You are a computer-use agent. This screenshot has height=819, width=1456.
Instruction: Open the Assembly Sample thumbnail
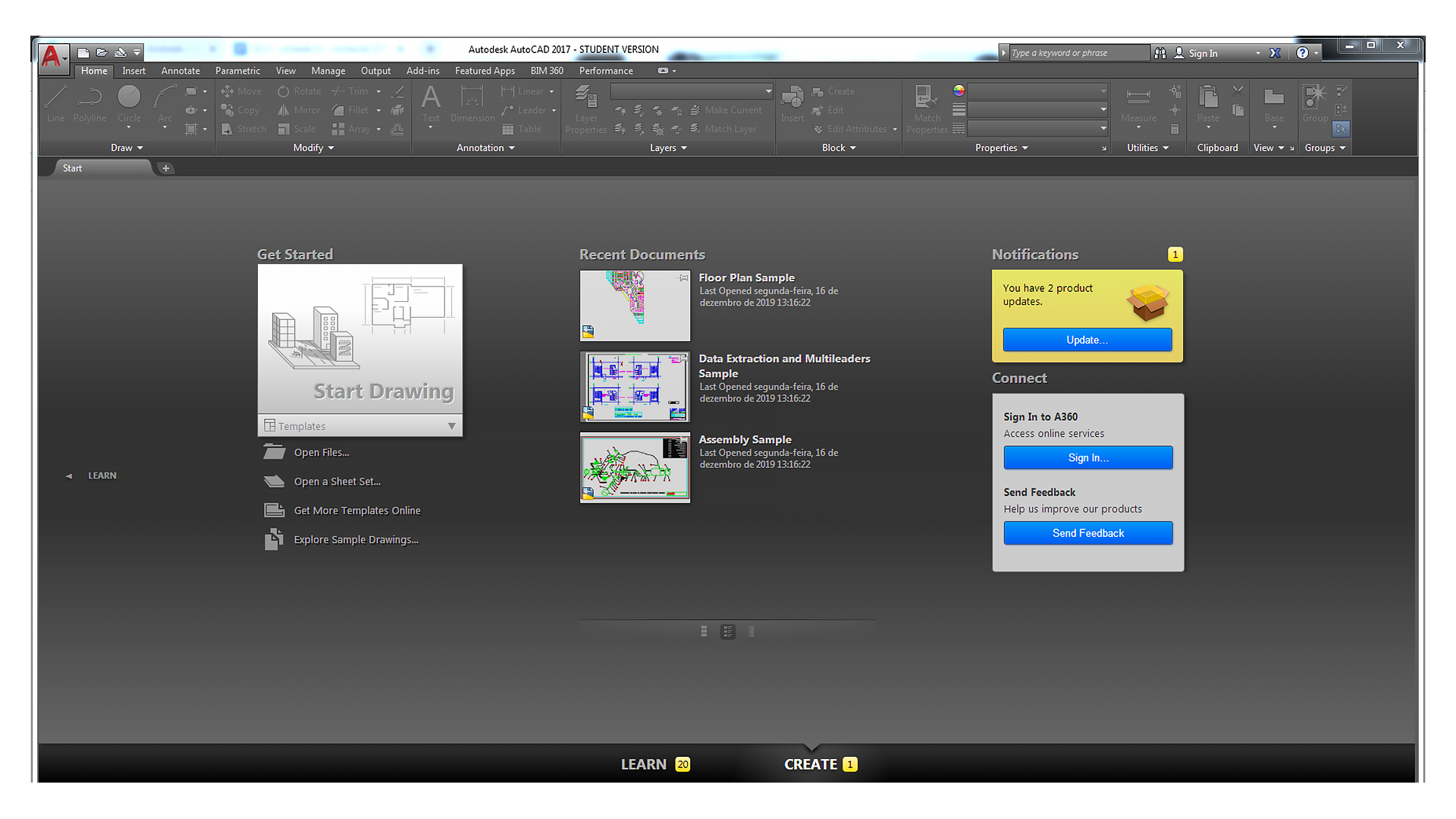pos(635,467)
